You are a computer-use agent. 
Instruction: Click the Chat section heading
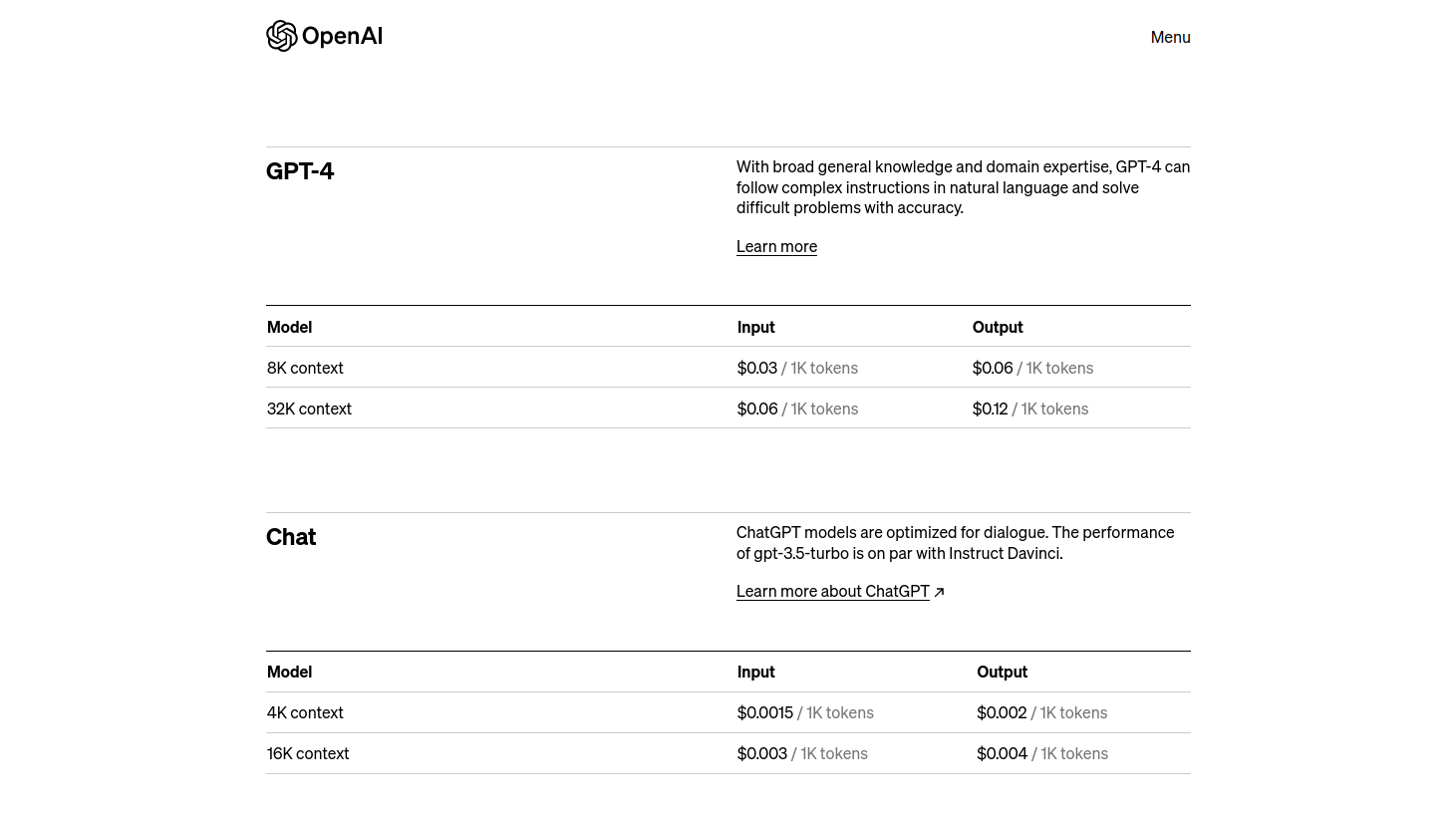coord(291,537)
